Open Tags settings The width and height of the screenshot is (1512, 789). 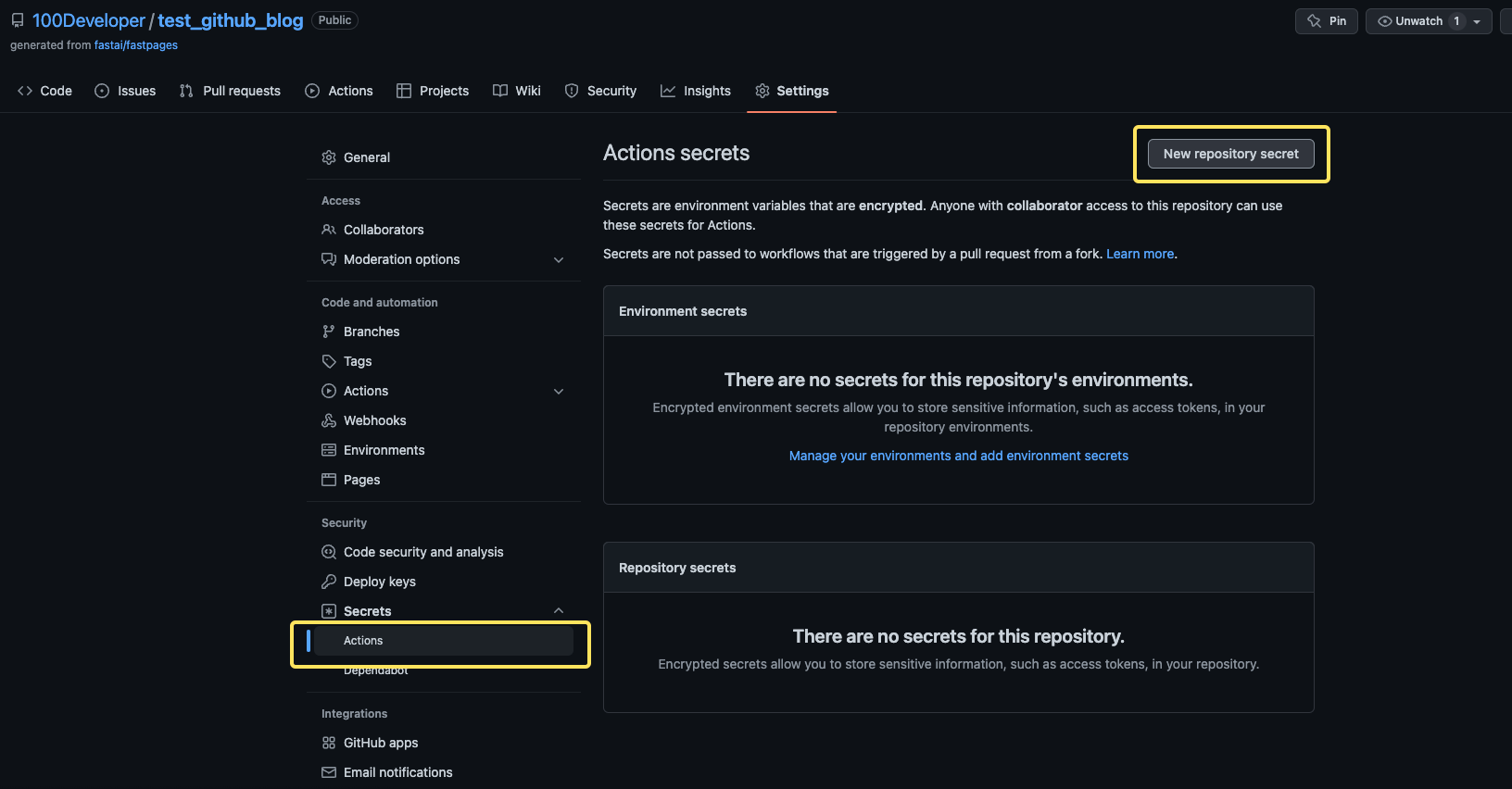point(444,361)
